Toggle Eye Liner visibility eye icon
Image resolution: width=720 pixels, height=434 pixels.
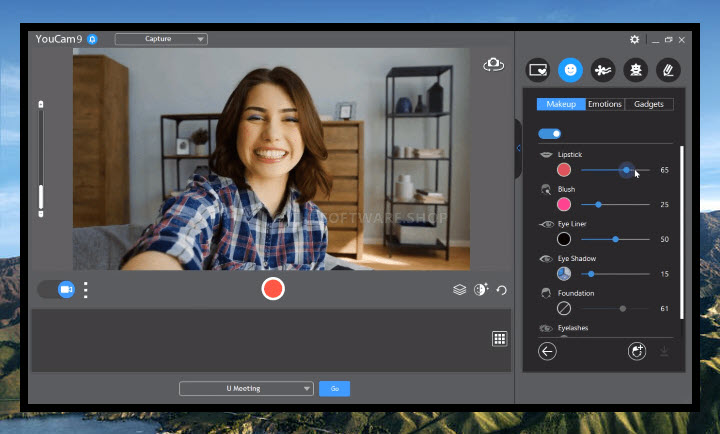click(546, 225)
